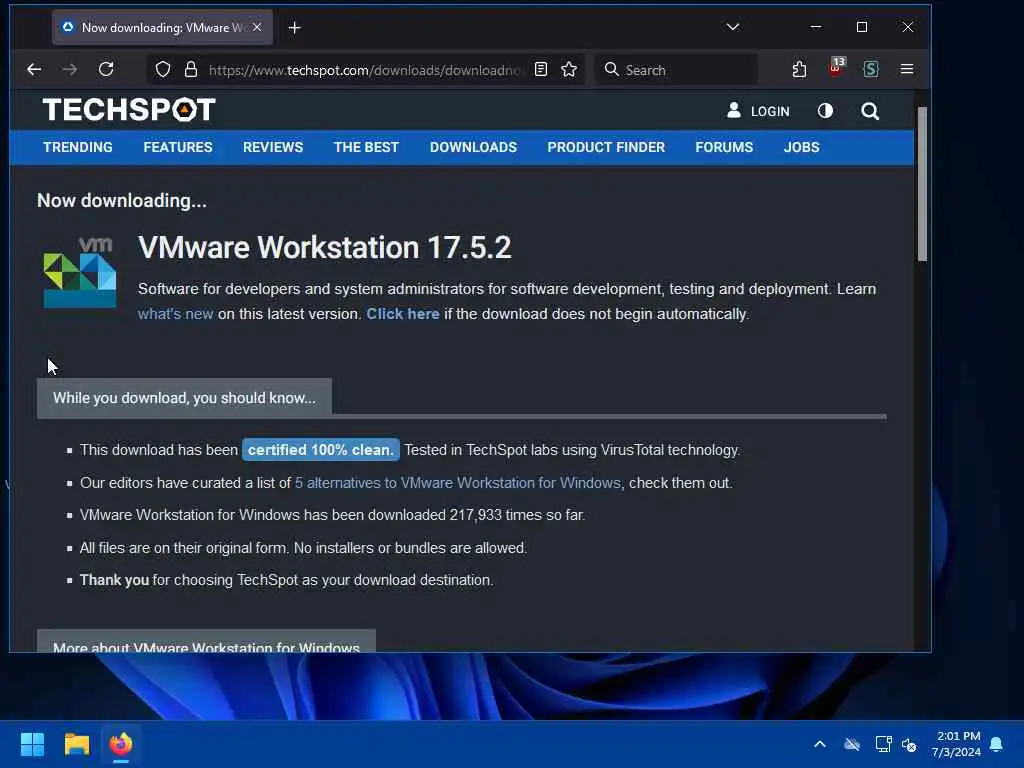Screen dimensions: 1024x768
Task: Expand the list all tabs chevron
Action: 733,27
